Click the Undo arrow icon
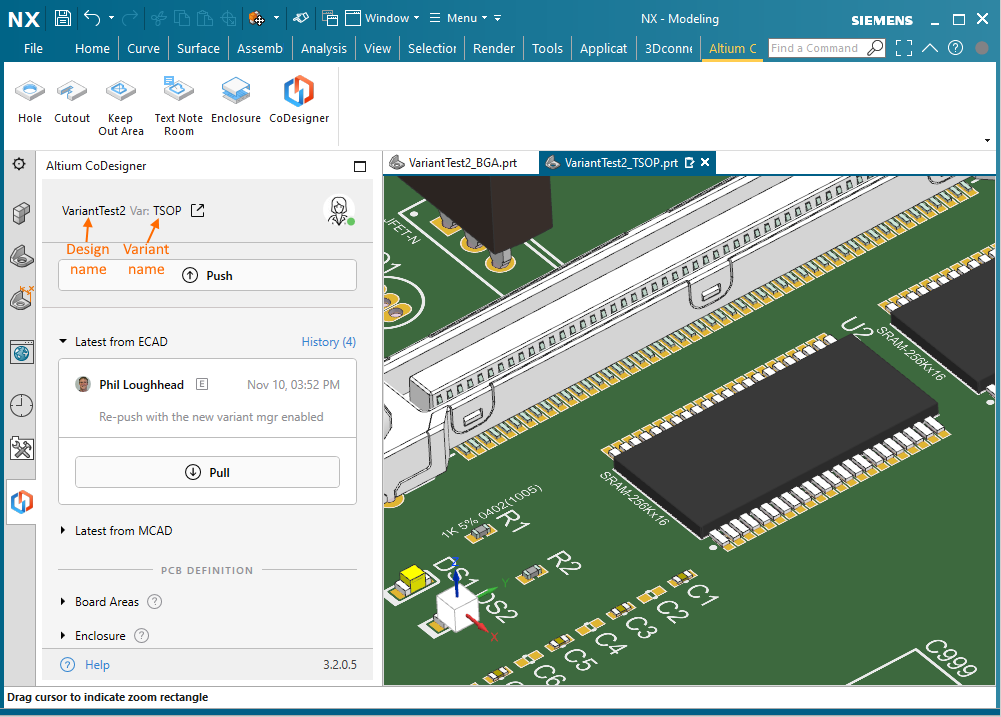The image size is (1001, 717). 92,18
